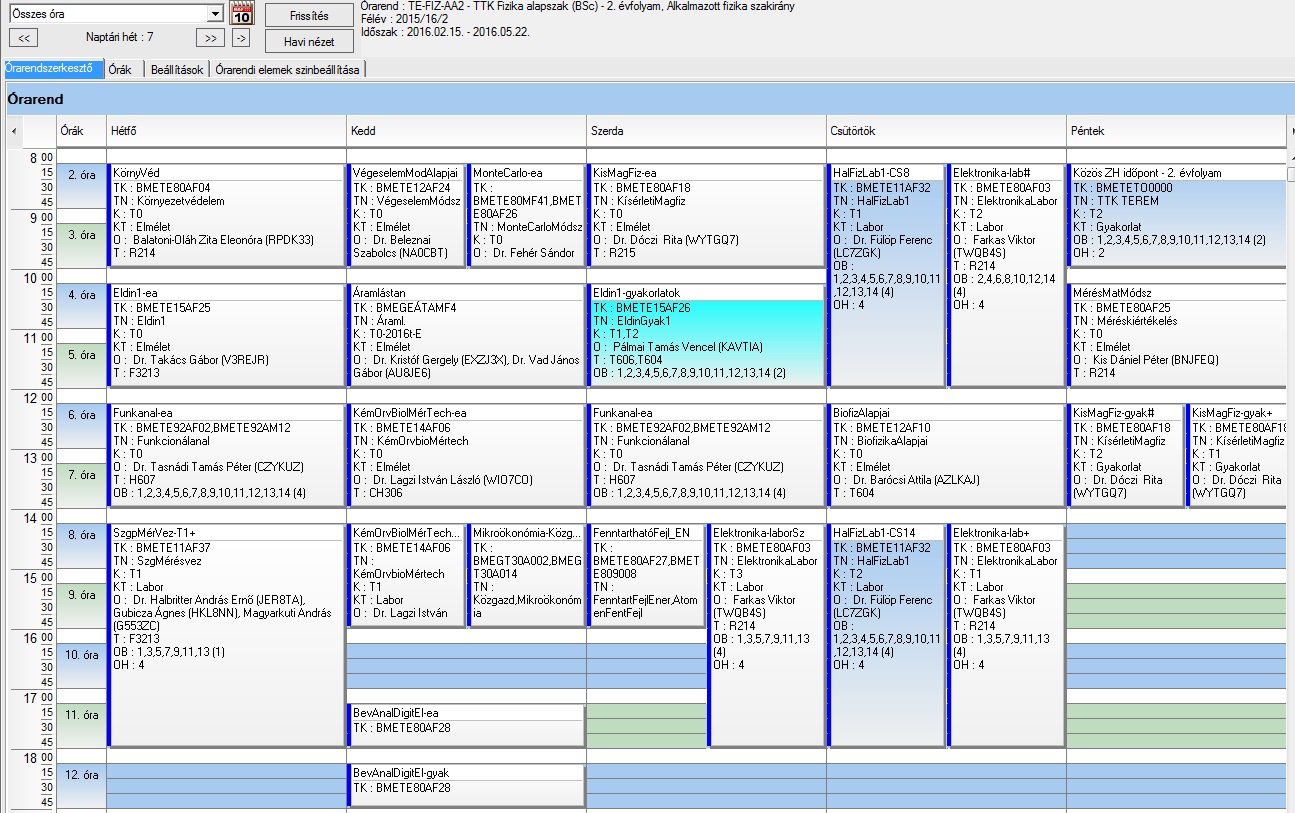Image resolution: width=1295 pixels, height=813 pixels.
Task: Go to next week with >> button
Action: (x=209, y=38)
